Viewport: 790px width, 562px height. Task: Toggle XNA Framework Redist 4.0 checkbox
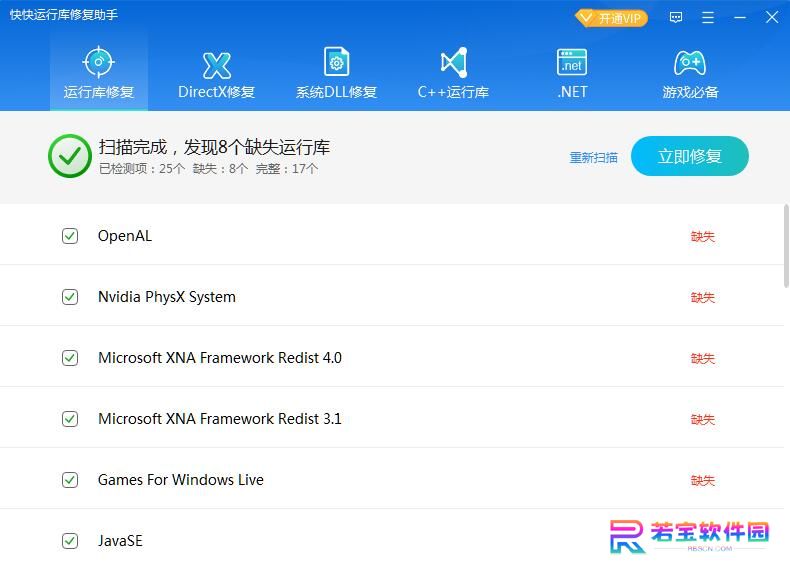(x=70, y=358)
